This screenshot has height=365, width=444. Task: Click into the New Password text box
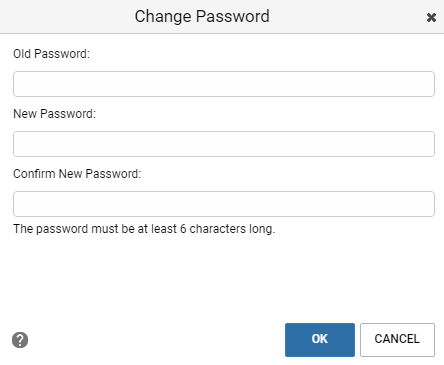click(224, 144)
